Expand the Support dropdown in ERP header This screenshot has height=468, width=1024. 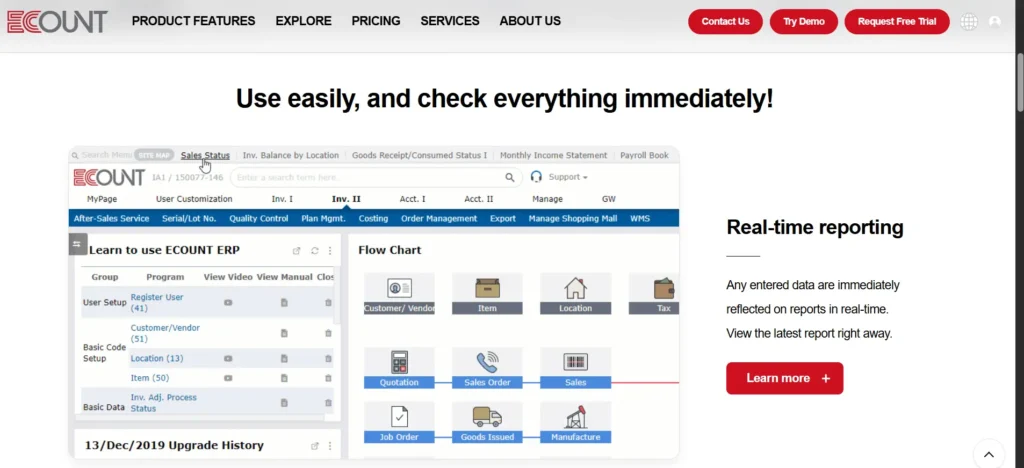click(x=568, y=177)
